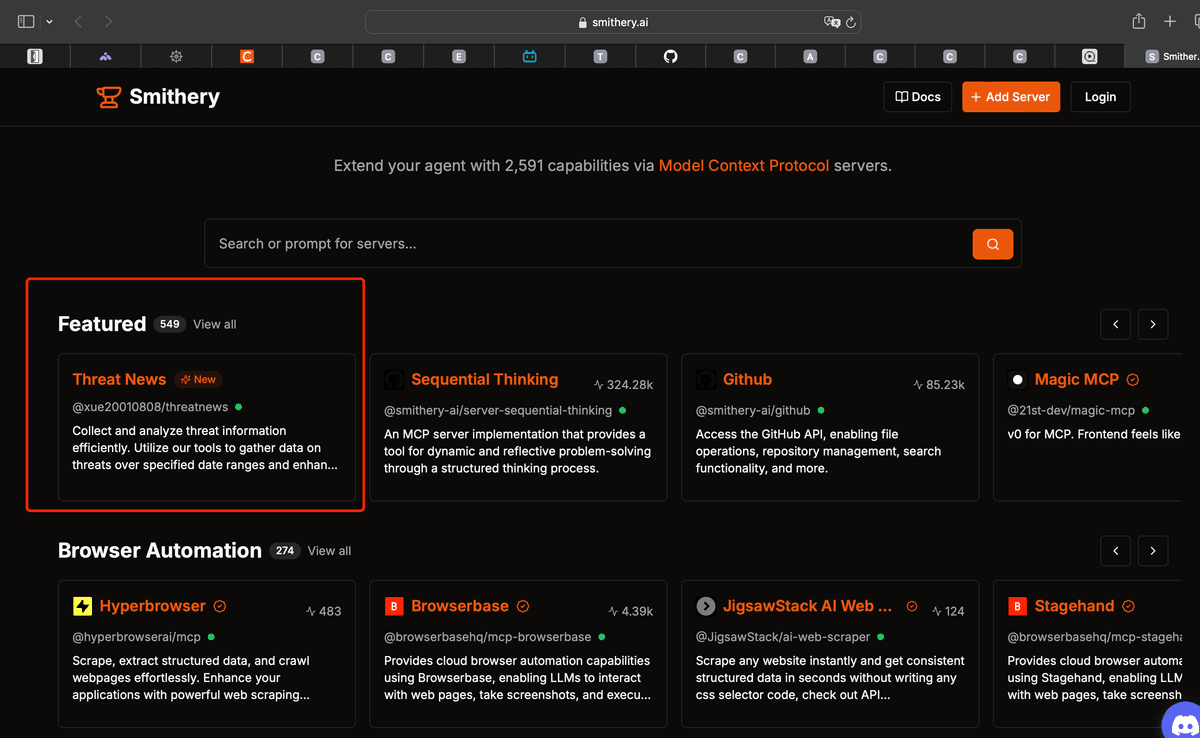The height and width of the screenshot is (738, 1200).
Task: Click the Sequential Thinking server icon
Action: click(x=394, y=380)
